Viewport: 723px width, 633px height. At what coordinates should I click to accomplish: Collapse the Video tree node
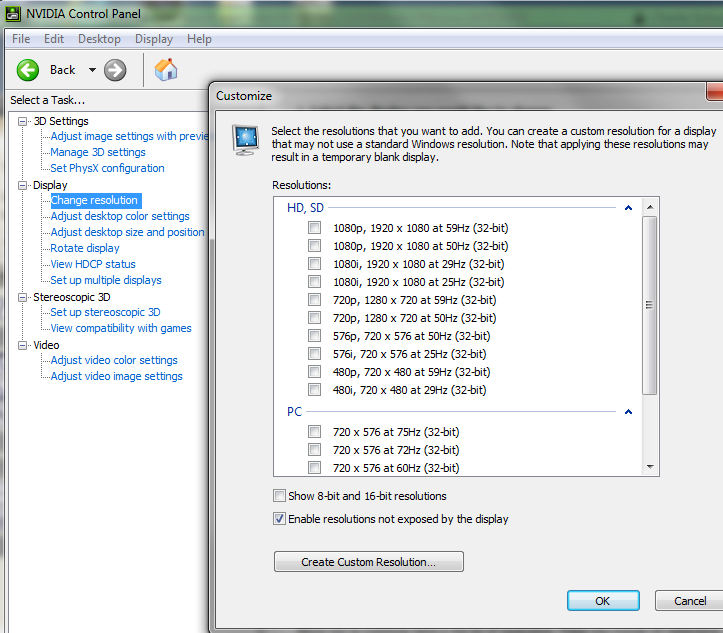click(22, 345)
